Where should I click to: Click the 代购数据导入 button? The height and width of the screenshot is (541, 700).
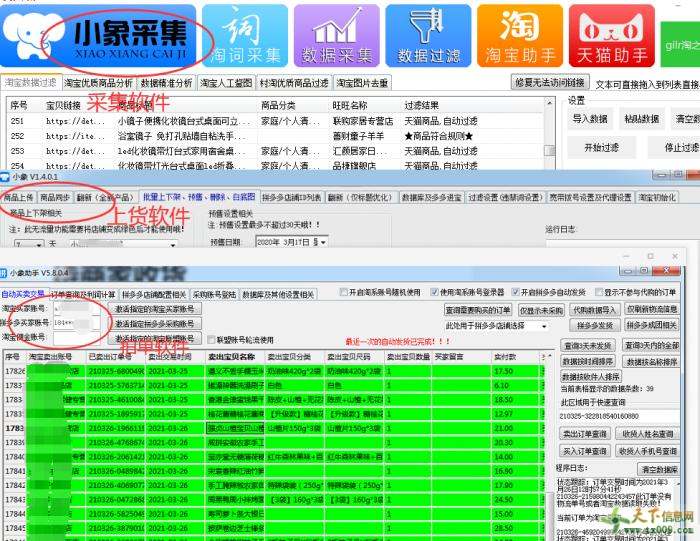click(594, 310)
